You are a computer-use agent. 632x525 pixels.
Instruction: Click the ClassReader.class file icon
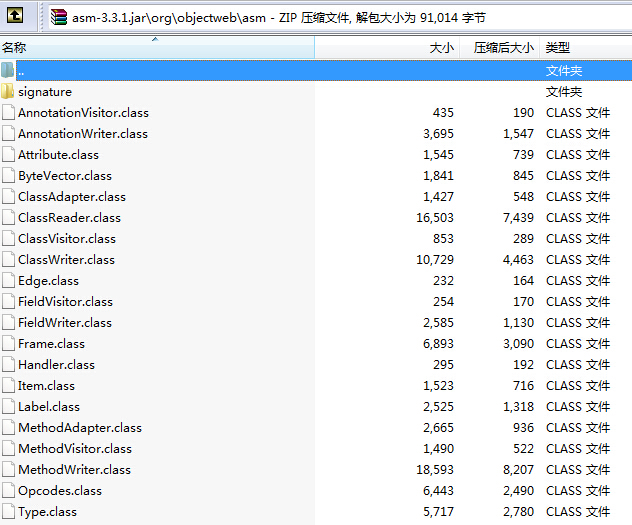point(8,217)
